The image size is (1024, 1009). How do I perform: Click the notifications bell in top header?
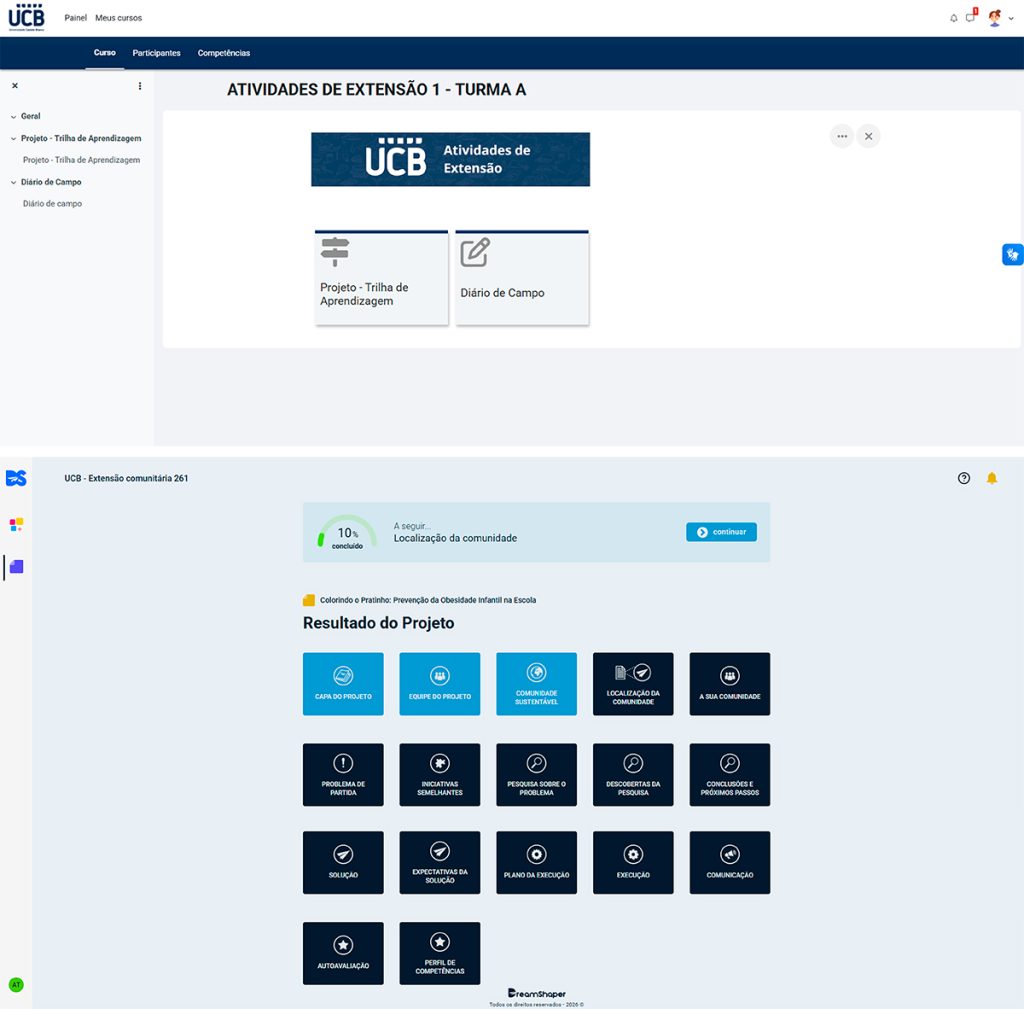[x=953, y=18]
